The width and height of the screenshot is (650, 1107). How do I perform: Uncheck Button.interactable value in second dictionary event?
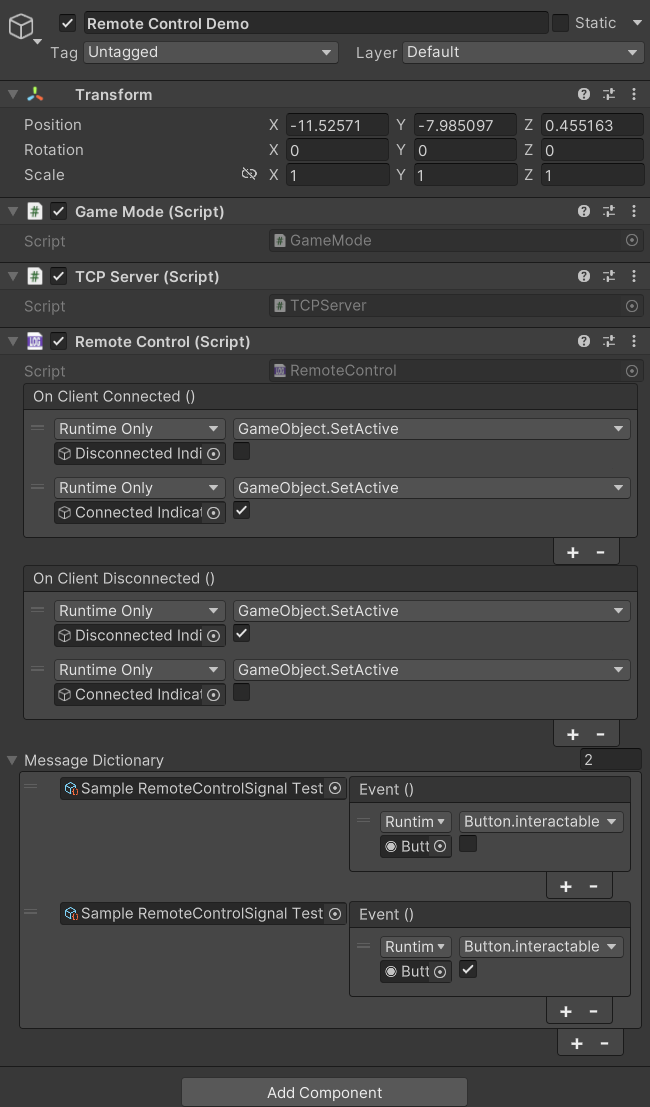tap(468, 969)
